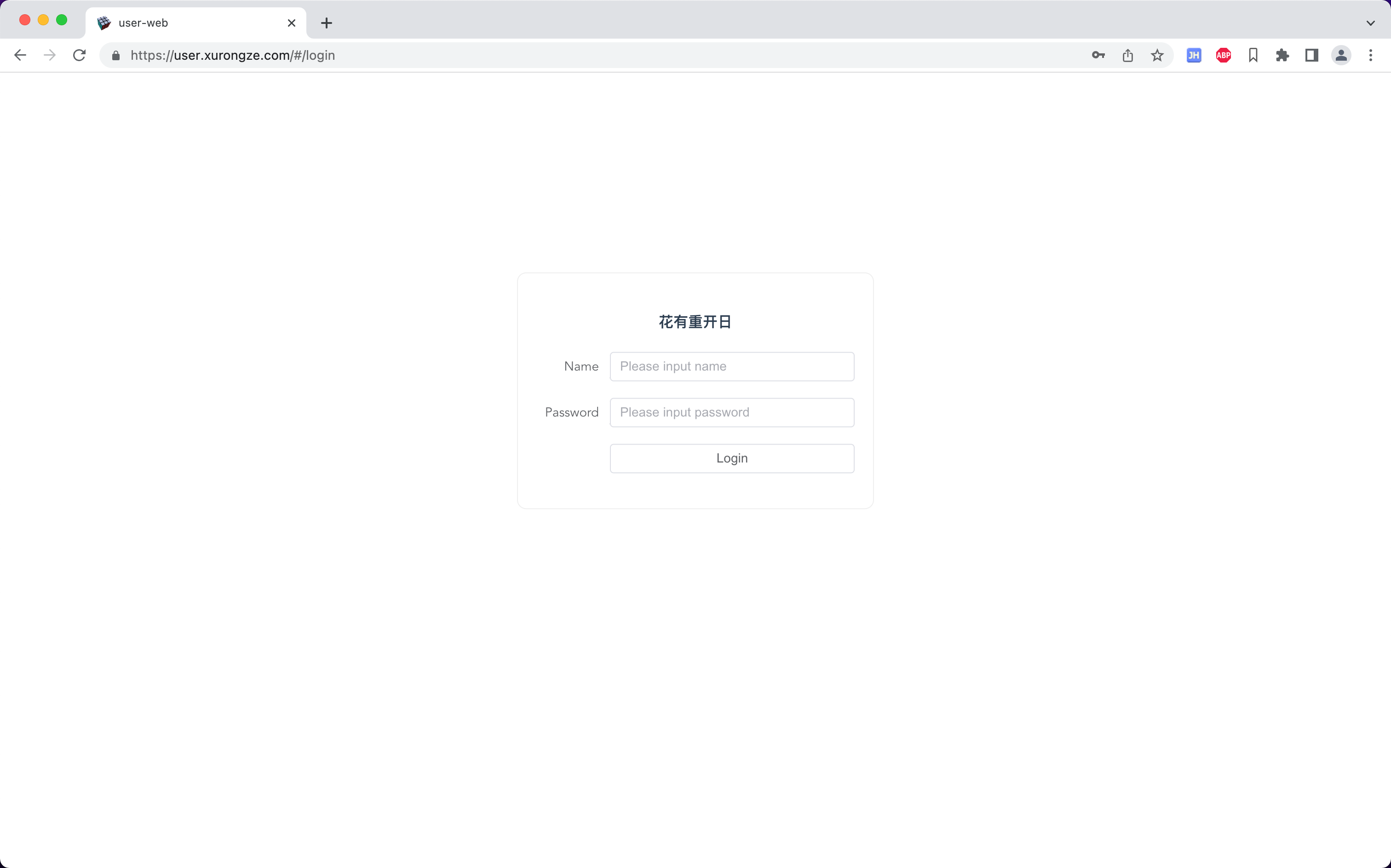1391x868 pixels.
Task: Open the Adblock Plus extension
Action: coord(1223,55)
